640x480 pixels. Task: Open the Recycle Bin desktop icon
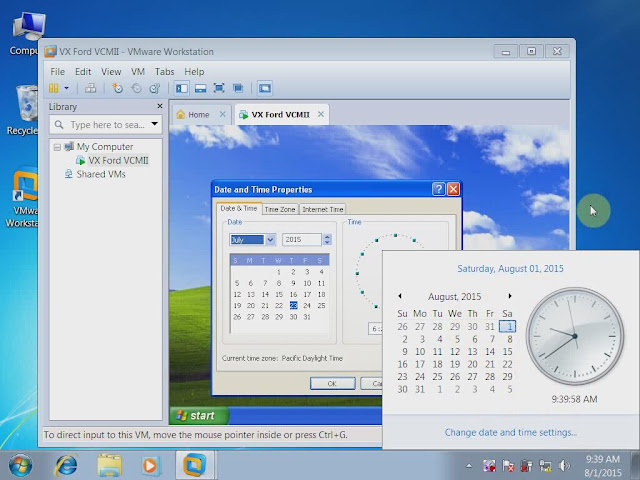pos(23,110)
